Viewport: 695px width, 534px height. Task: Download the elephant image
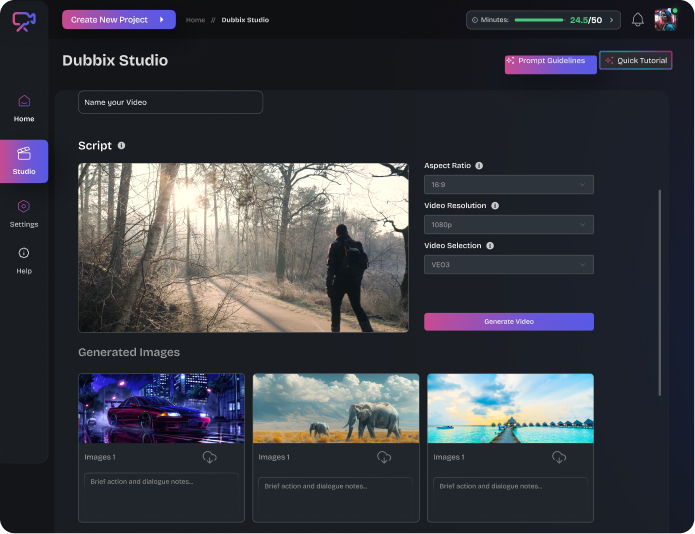point(384,457)
